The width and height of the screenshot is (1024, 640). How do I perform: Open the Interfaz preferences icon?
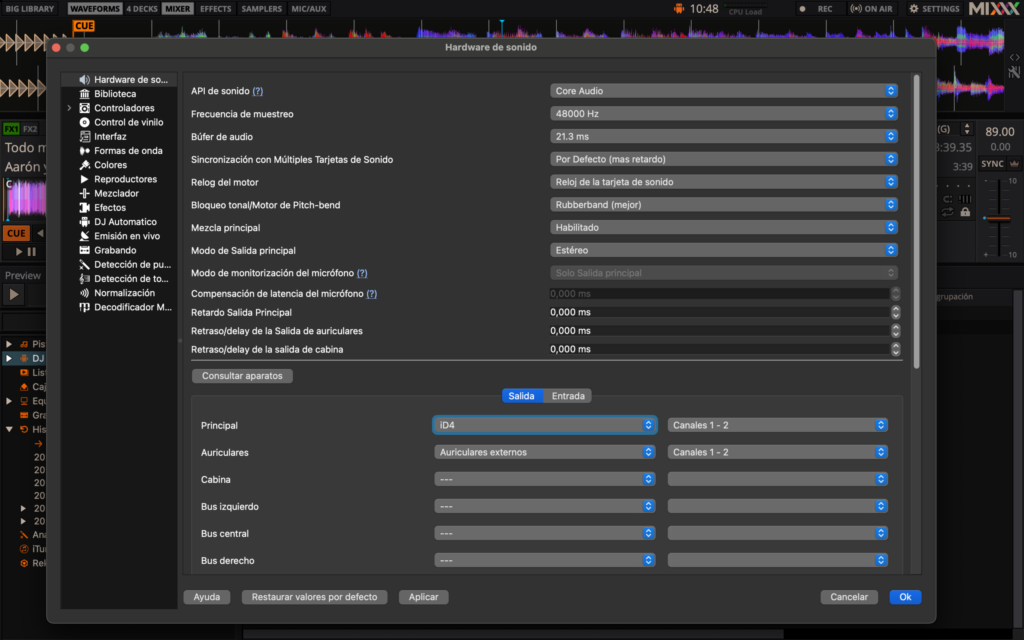(x=84, y=136)
